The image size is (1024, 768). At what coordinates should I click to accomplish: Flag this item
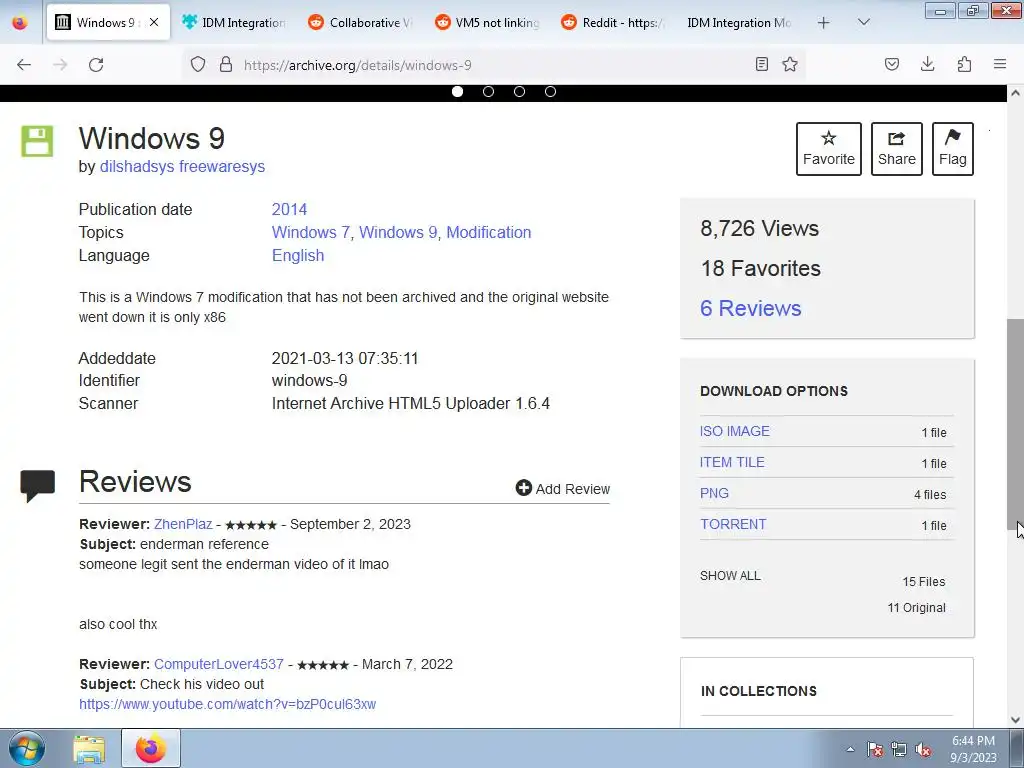coord(953,149)
